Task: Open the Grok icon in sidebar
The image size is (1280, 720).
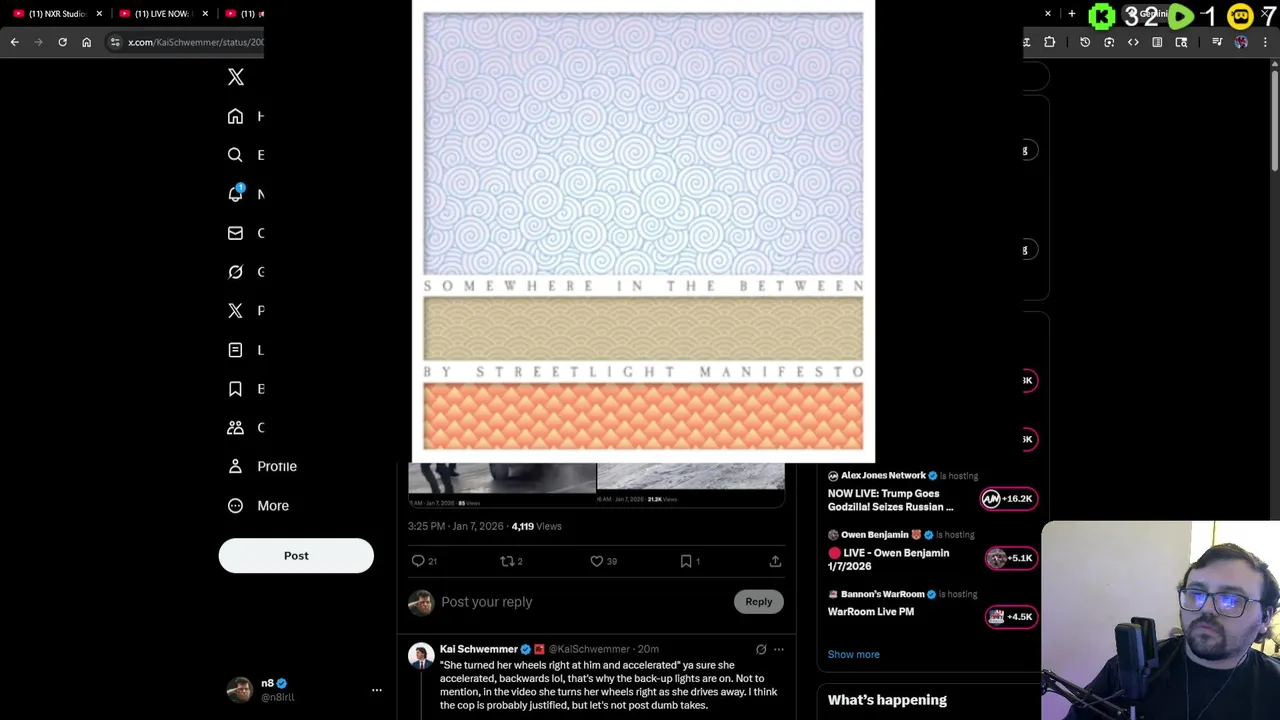Action: (235, 272)
